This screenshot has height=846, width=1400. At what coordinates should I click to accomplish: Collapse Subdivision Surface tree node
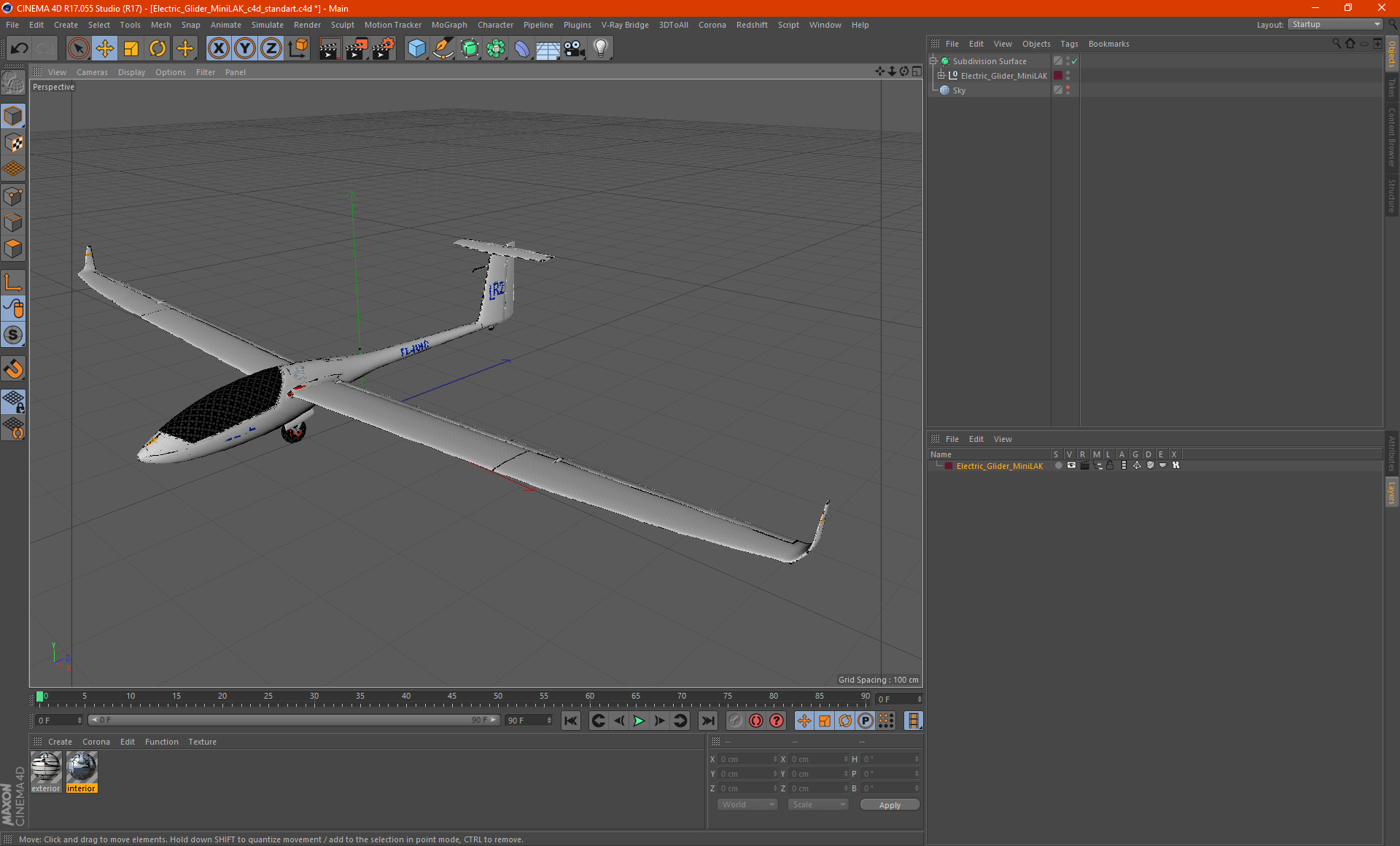933,61
